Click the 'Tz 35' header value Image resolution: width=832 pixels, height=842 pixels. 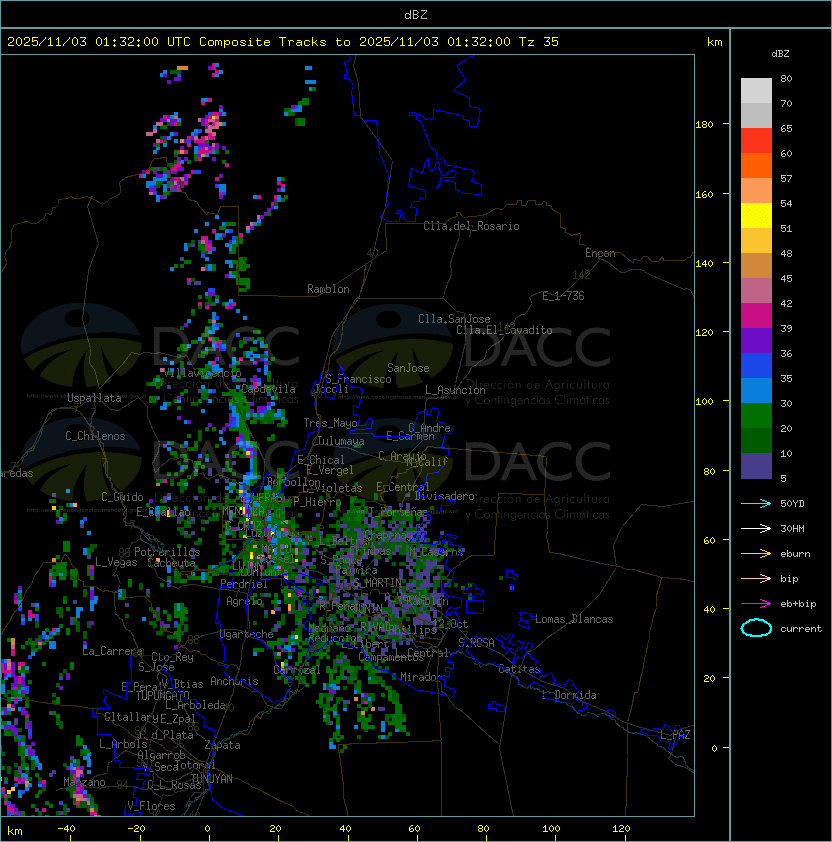[539, 42]
